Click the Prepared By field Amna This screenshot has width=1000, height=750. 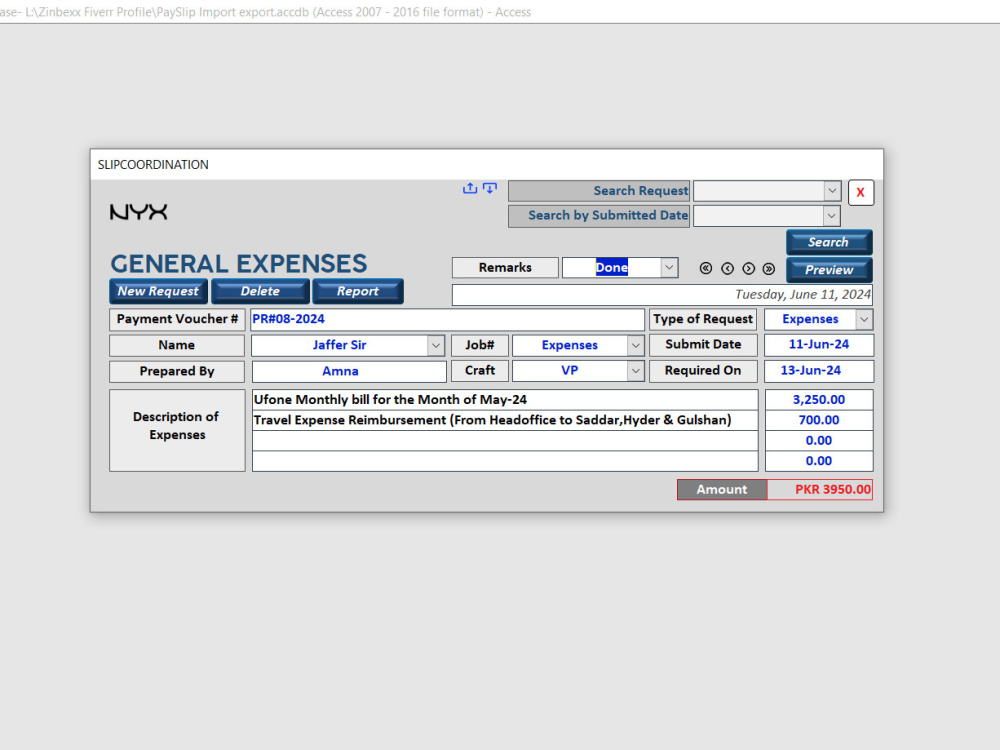(349, 371)
